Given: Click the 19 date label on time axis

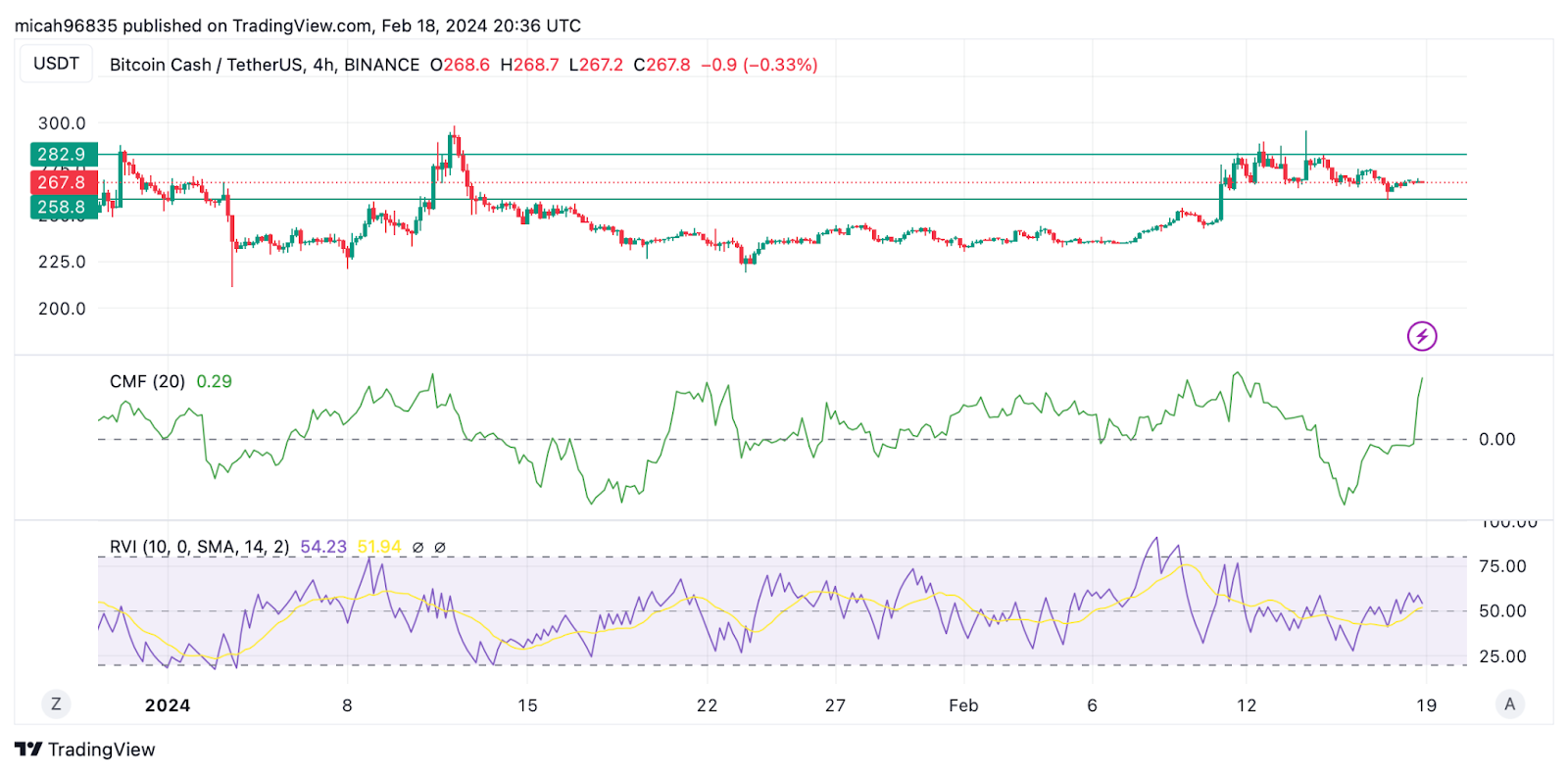Looking at the screenshot, I should click(x=1426, y=705).
